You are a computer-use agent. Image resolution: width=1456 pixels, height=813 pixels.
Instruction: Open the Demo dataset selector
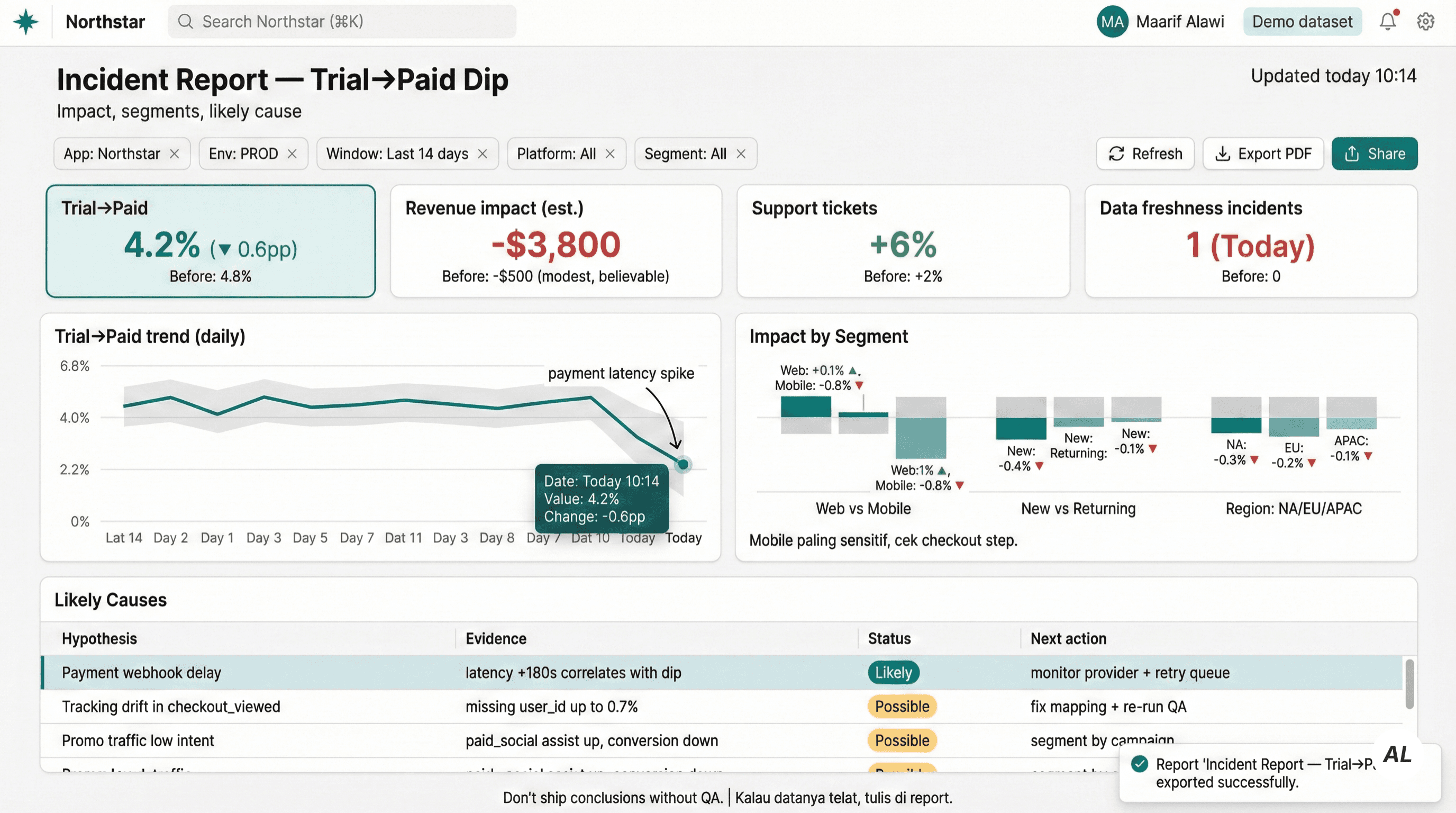[x=1302, y=22]
